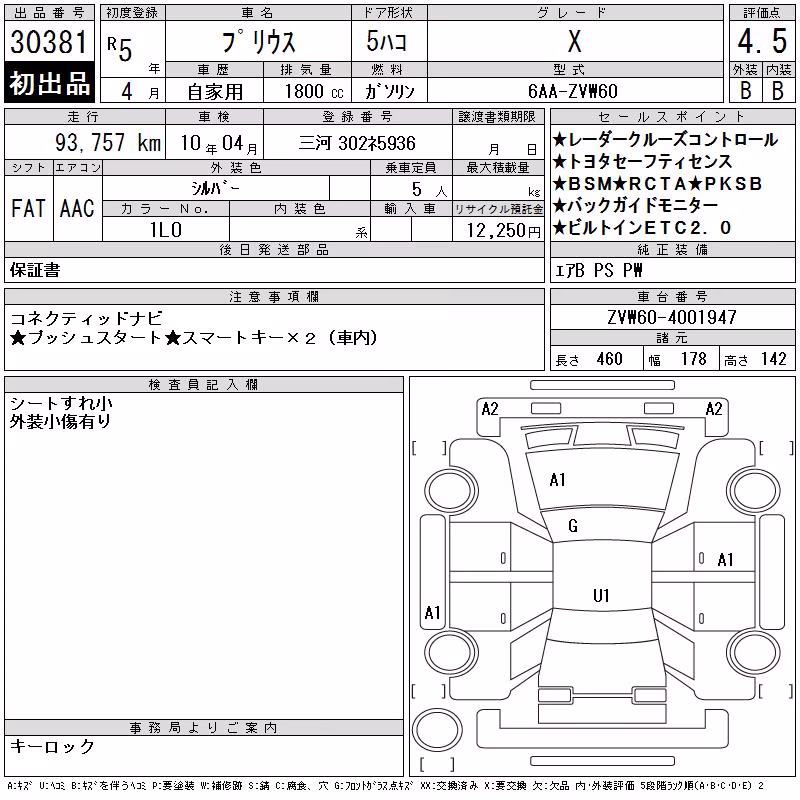Click the A1 mark on the right front door
This screenshot has height=800, width=800.
(725, 560)
